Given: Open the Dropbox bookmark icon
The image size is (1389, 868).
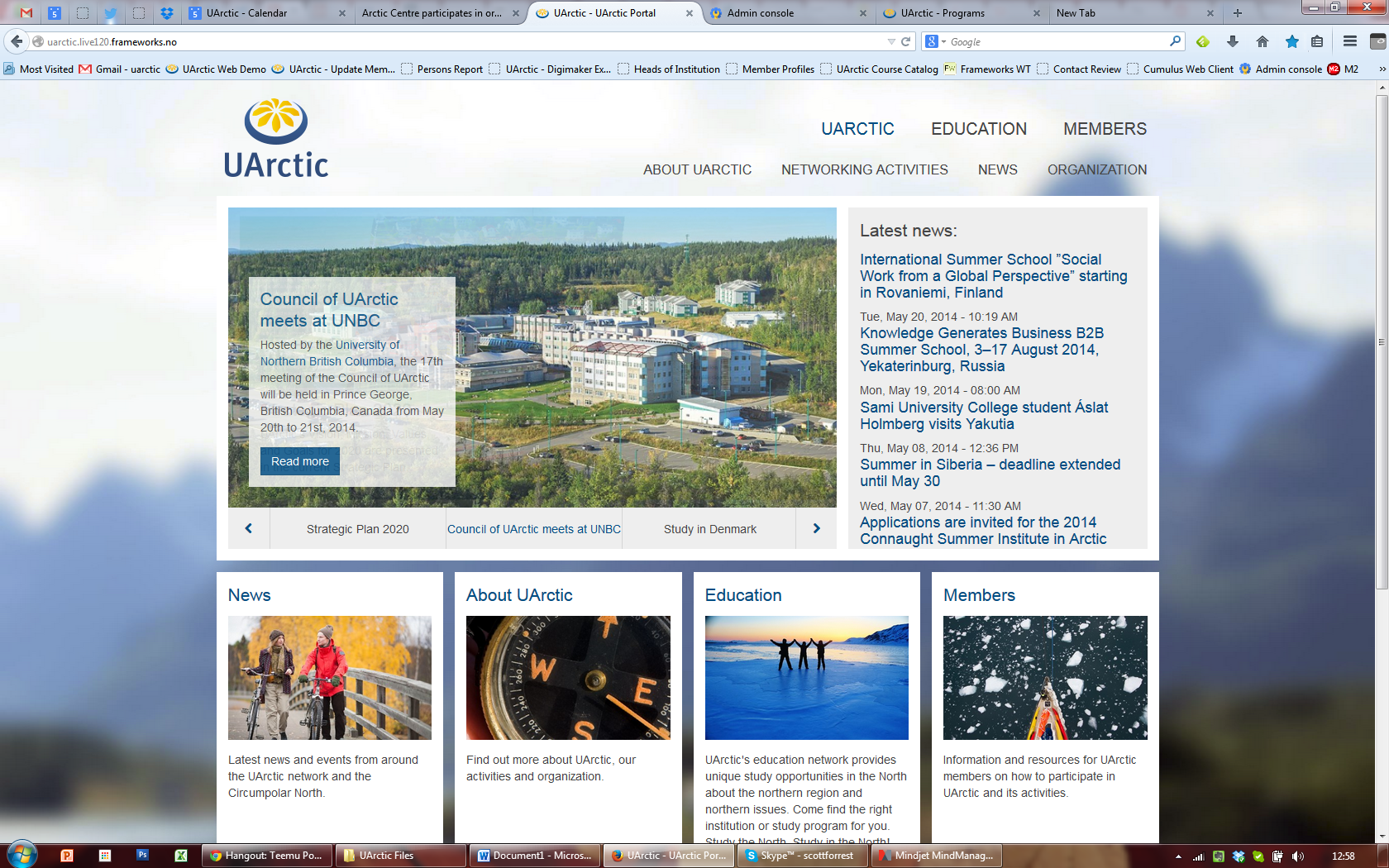Looking at the screenshot, I should pyautogui.click(x=168, y=13).
